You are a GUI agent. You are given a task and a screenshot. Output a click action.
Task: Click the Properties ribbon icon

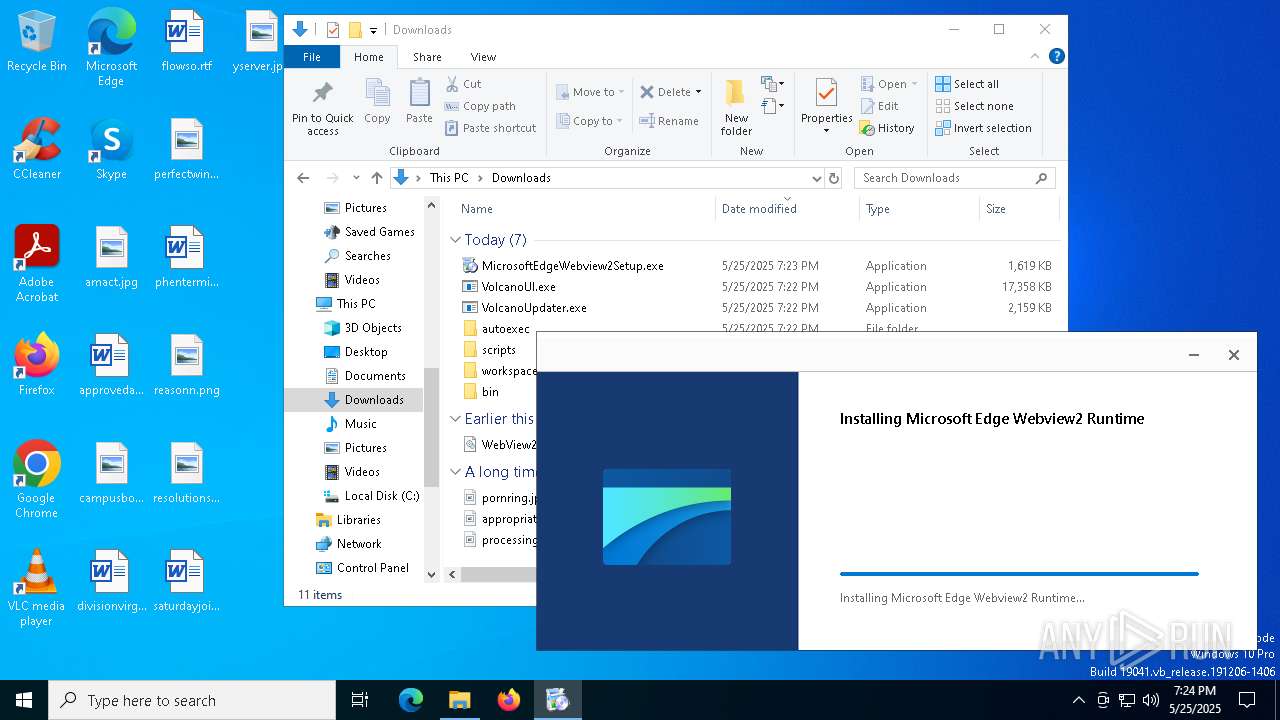pos(826,93)
